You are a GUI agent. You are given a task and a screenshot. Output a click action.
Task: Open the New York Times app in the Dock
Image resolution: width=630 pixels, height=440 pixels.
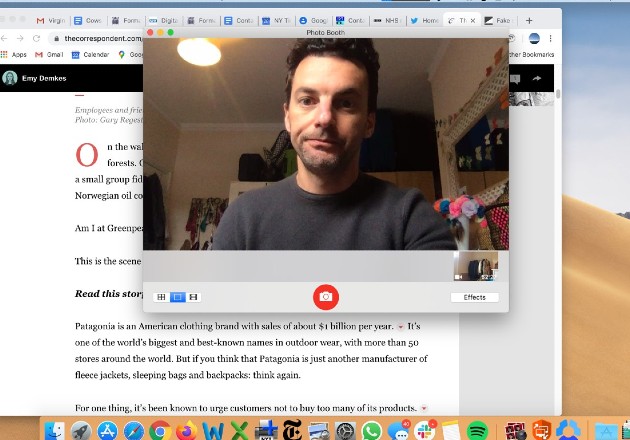click(292, 431)
